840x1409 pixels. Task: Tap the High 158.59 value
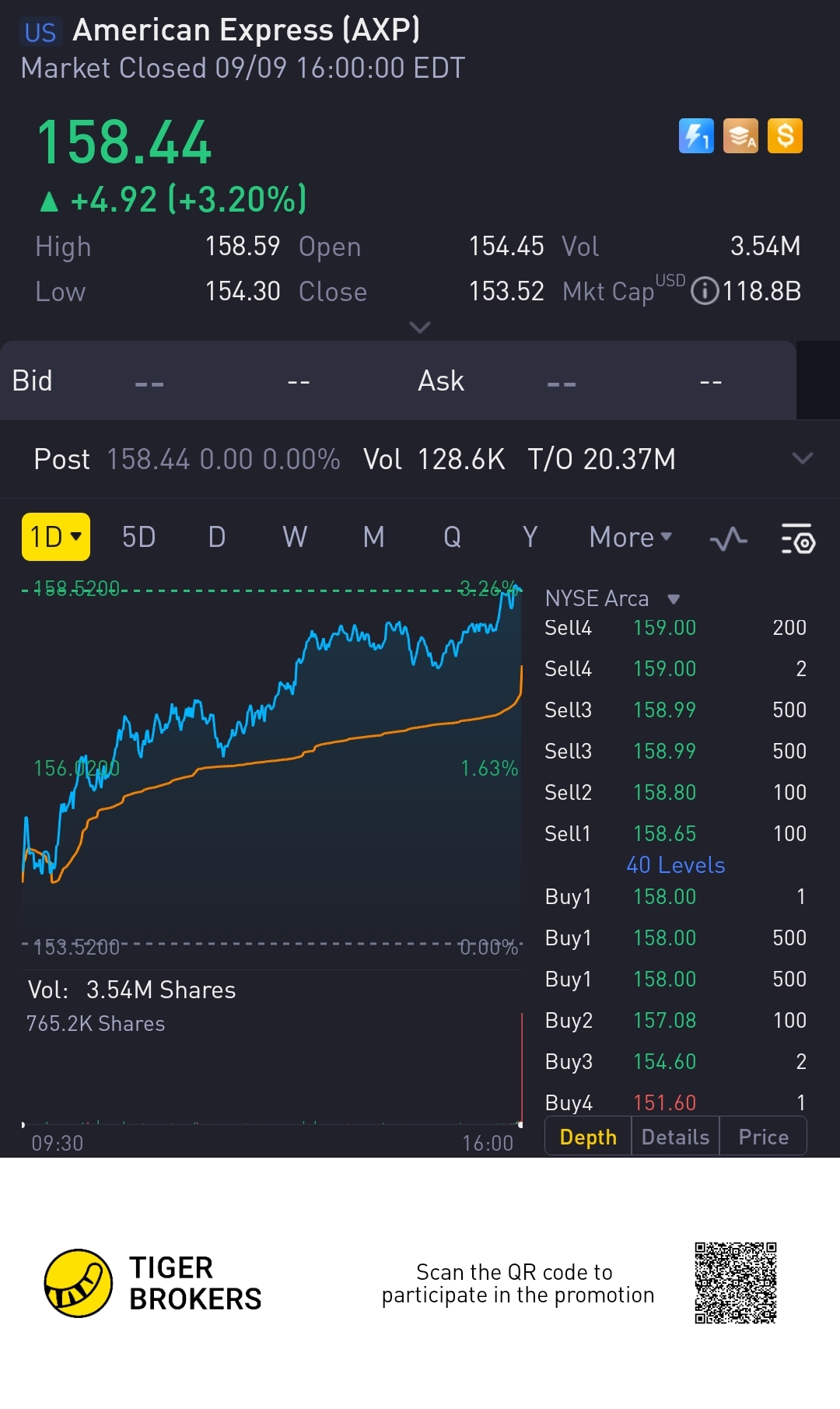[242, 247]
